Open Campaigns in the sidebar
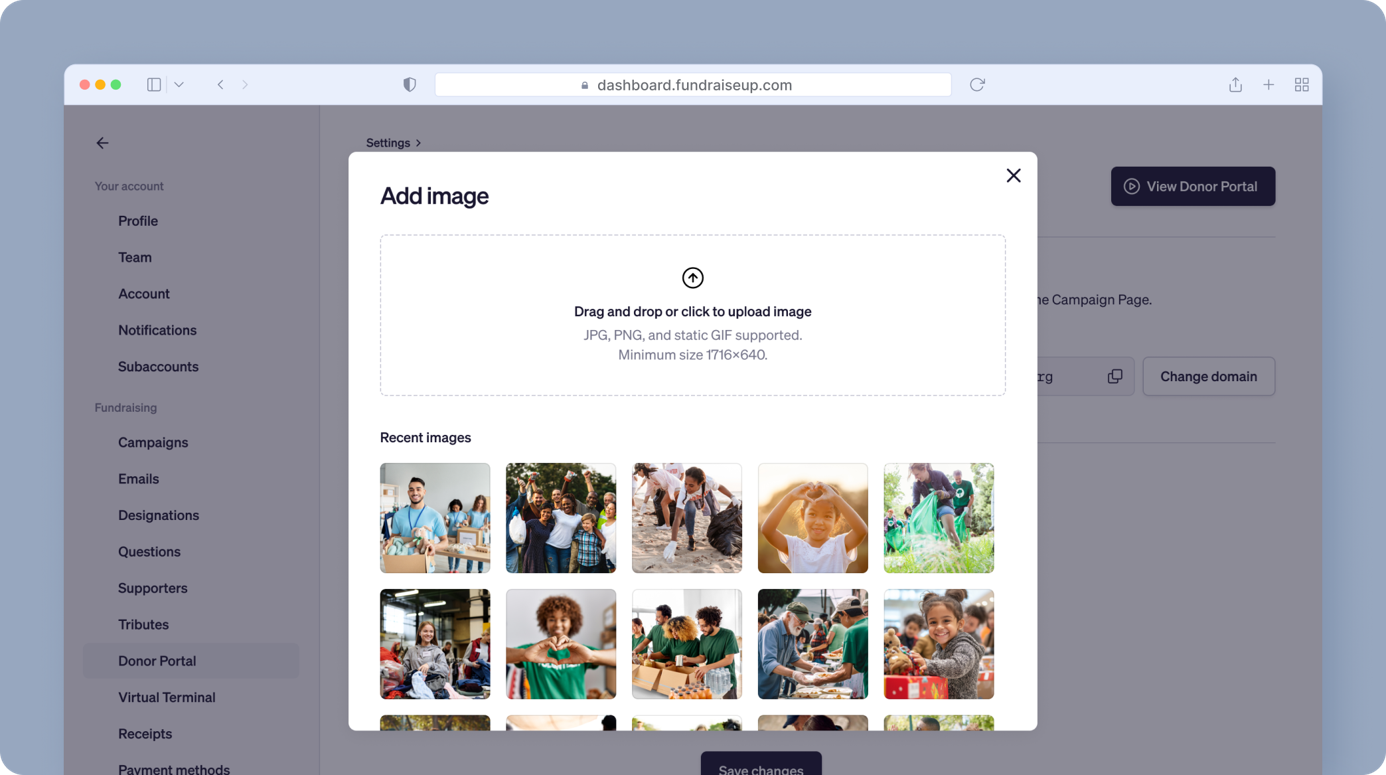 point(153,442)
